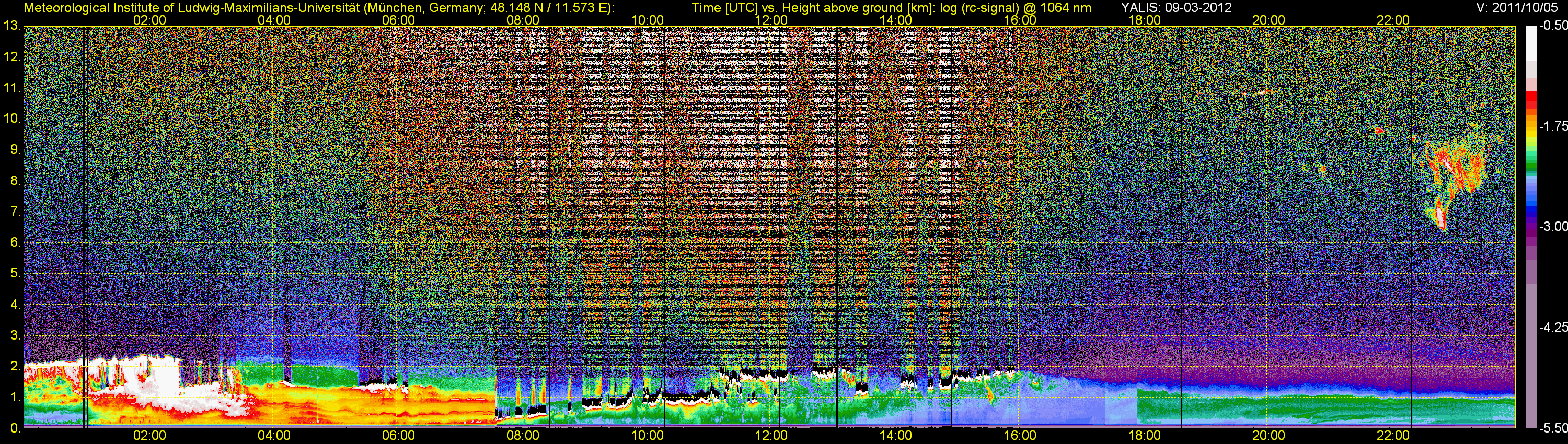The width and height of the screenshot is (1568, 444).
Task: Click the 0 km height axis label
Action: pyautogui.click(x=15, y=429)
